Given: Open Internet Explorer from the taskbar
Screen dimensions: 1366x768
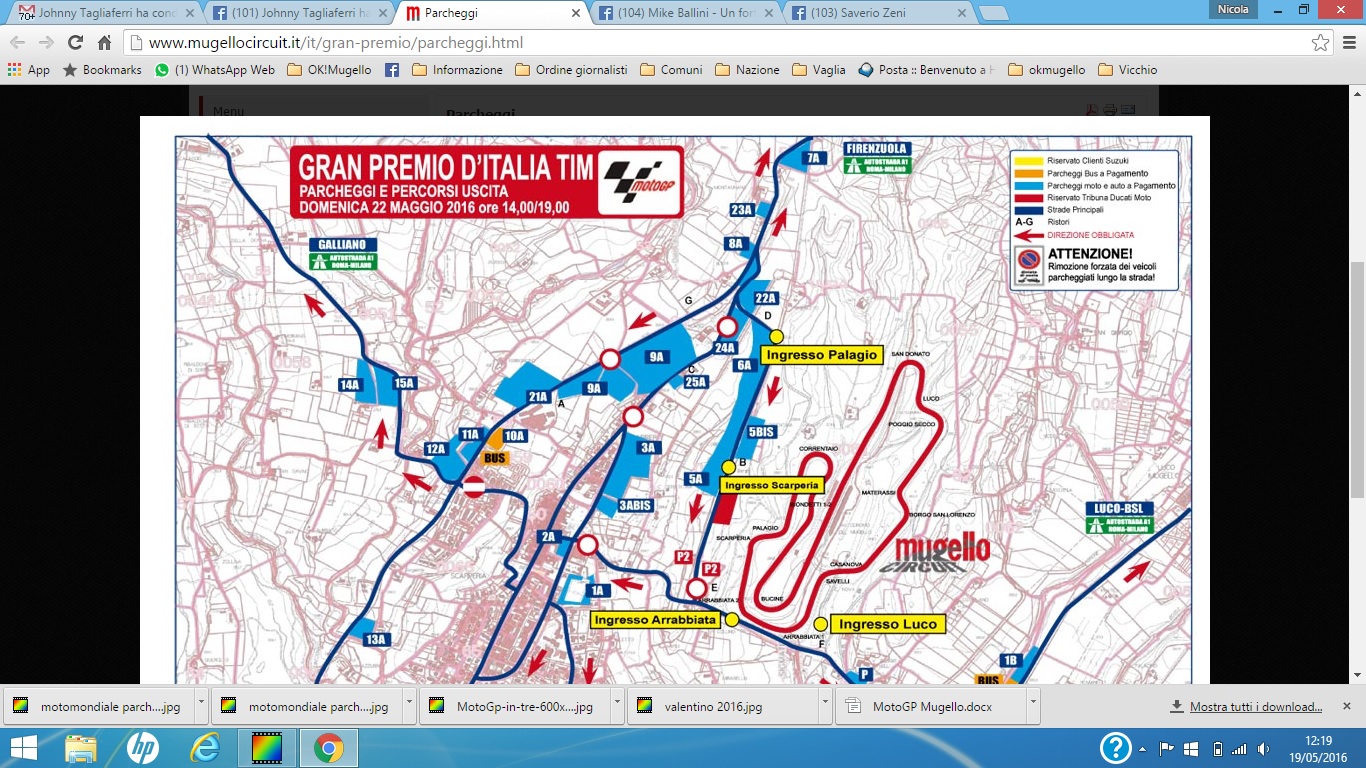Looking at the screenshot, I should [205, 748].
